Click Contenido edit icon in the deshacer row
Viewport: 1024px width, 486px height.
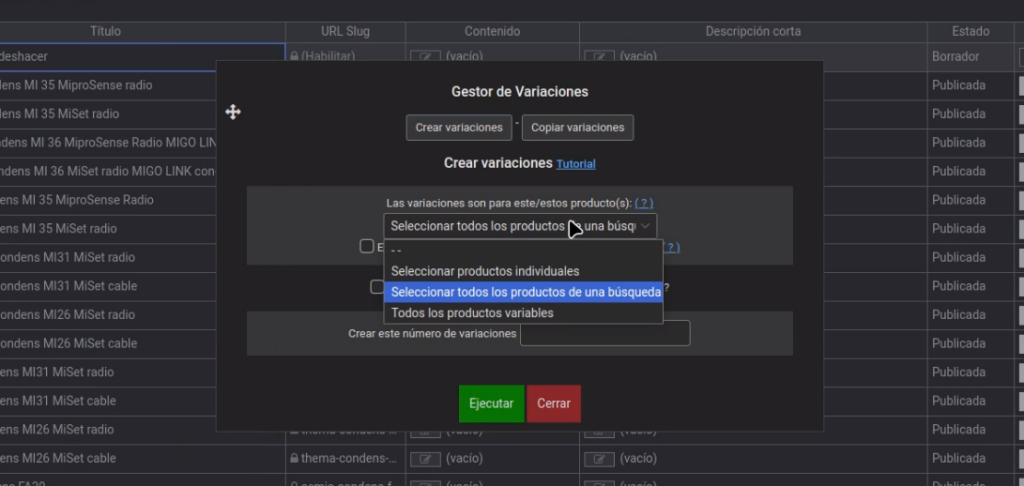pos(425,57)
